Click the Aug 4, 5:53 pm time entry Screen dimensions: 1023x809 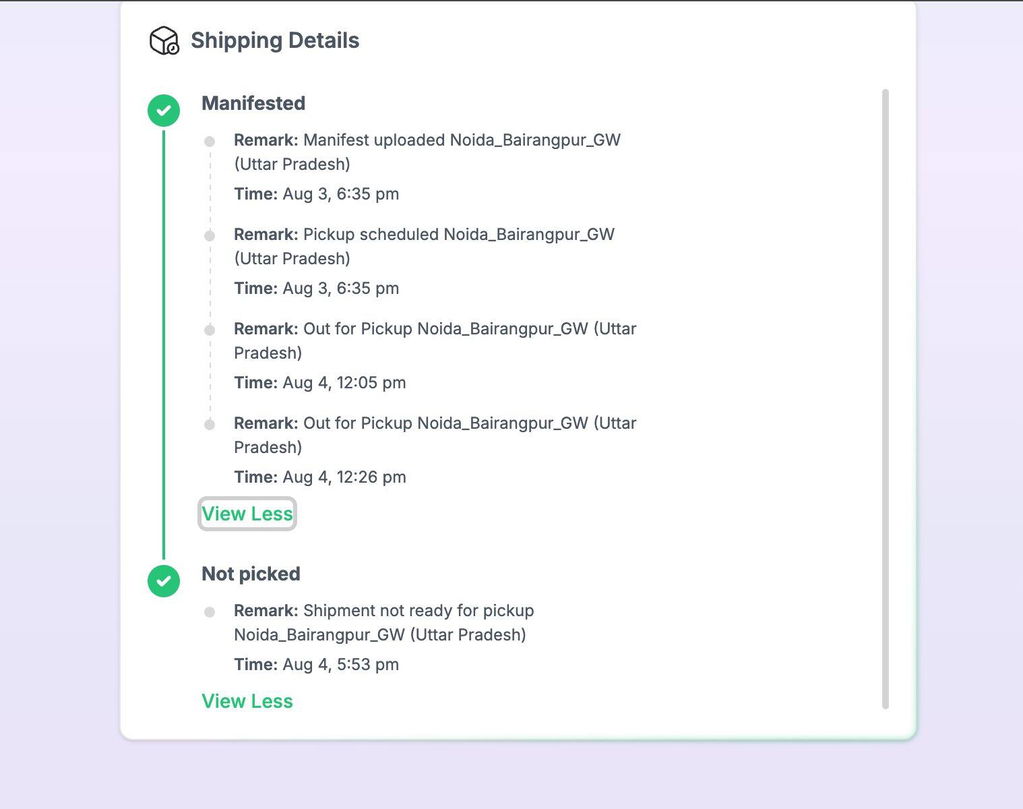point(316,665)
